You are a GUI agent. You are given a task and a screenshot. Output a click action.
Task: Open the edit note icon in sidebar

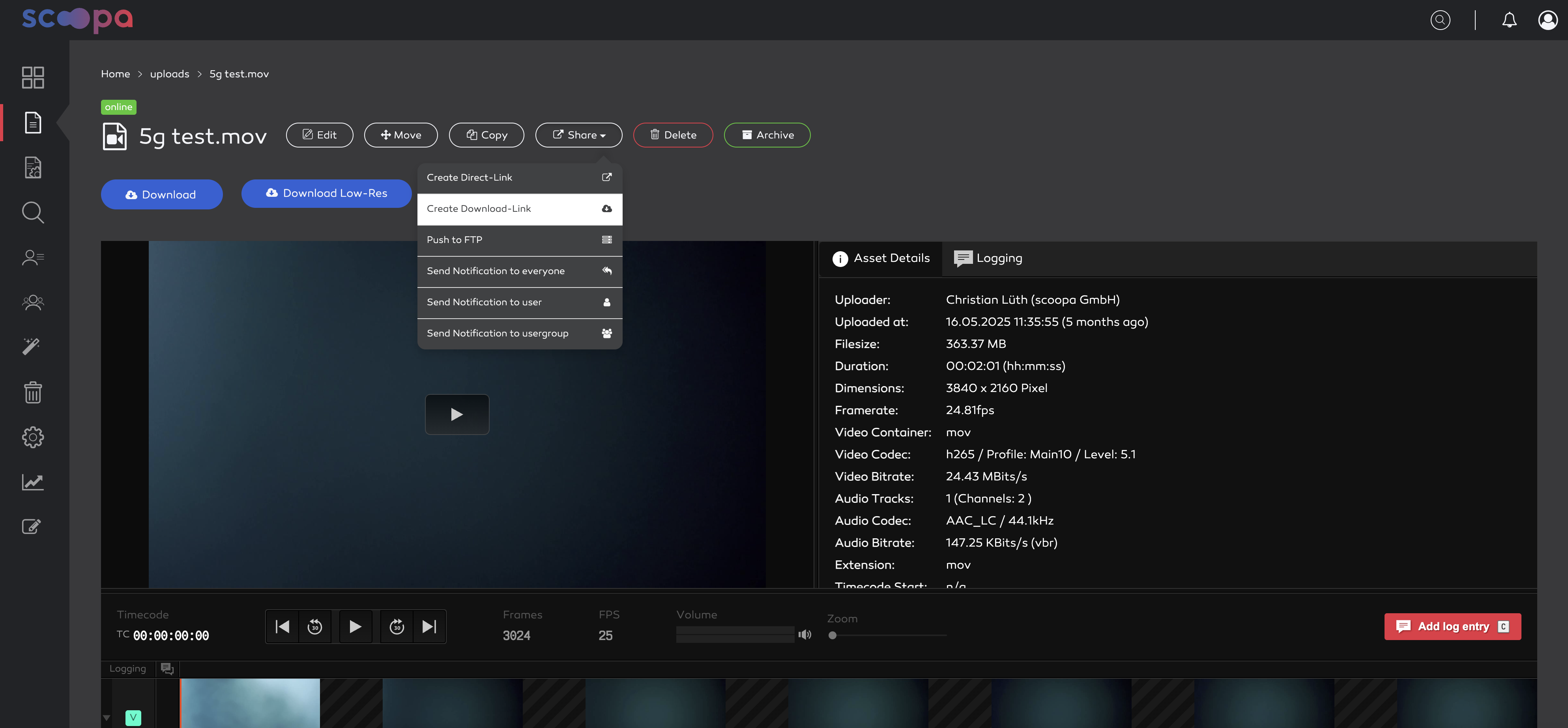[x=32, y=527]
